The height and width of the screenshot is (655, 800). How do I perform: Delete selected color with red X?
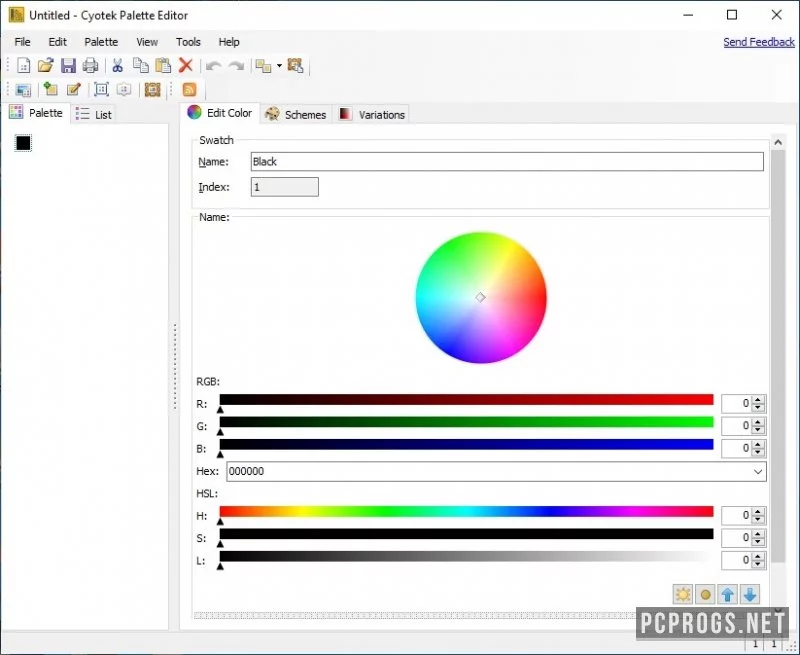tap(186, 65)
